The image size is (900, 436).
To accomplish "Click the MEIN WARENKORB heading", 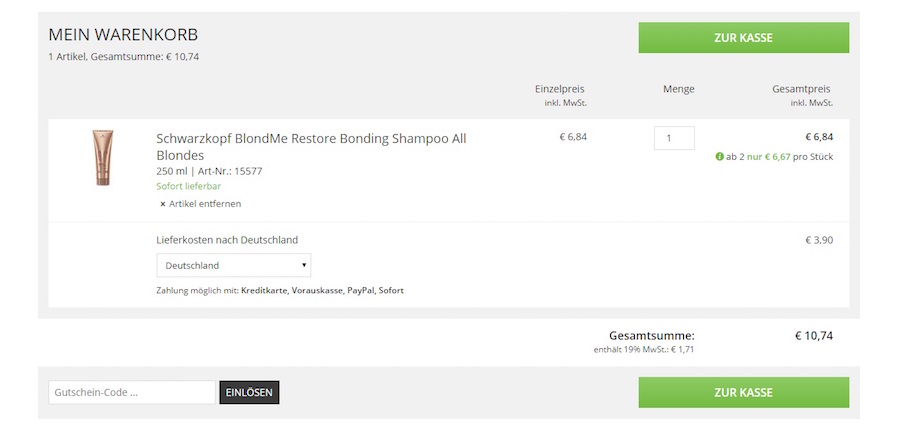I will (123, 35).
